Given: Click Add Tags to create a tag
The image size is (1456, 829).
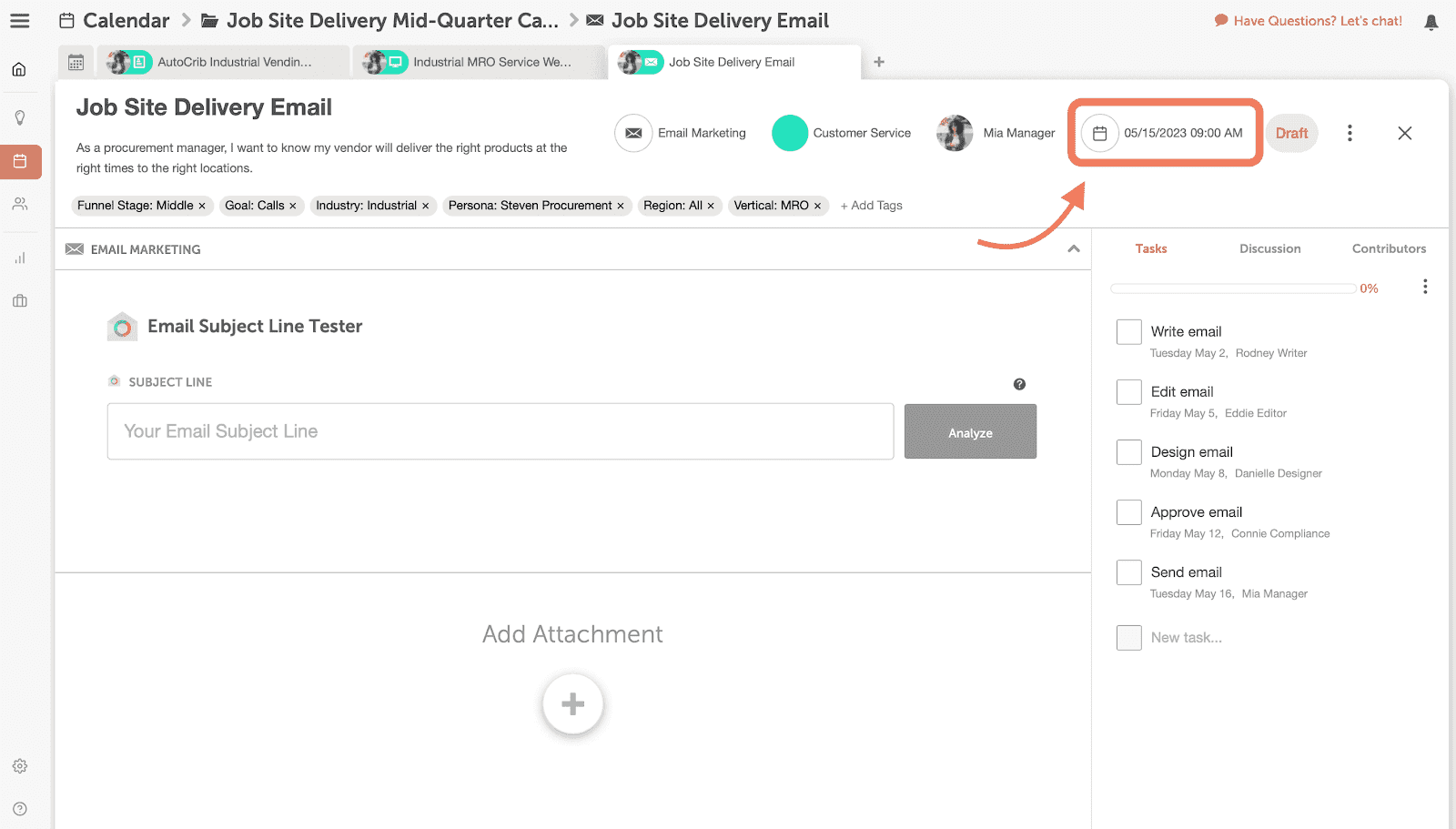Looking at the screenshot, I should (871, 205).
